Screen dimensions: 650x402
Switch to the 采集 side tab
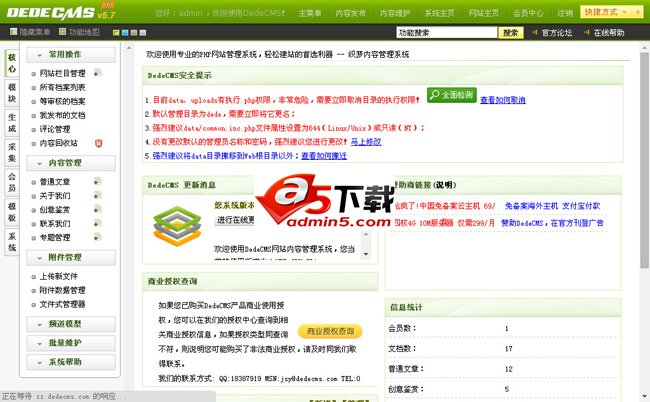click(12, 152)
